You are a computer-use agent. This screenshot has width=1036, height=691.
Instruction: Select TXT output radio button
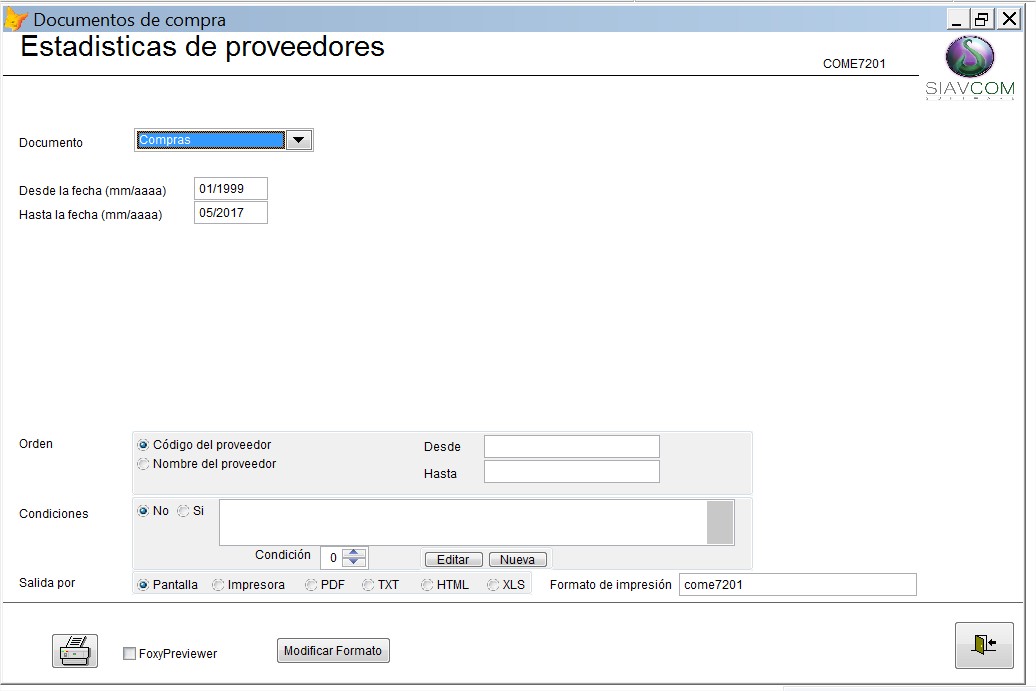[x=368, y=585]
